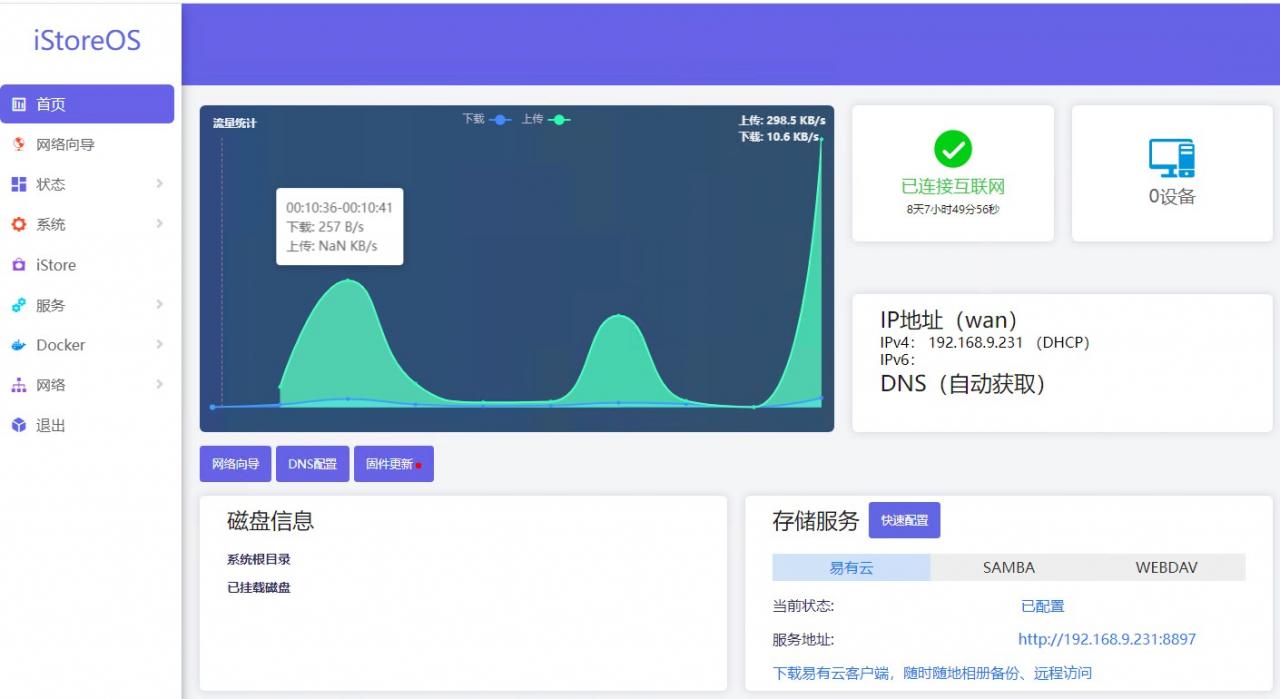Click the iStore bag icon
The height and width of the screenshot is (699, 1280).
[x=18, y=265]
